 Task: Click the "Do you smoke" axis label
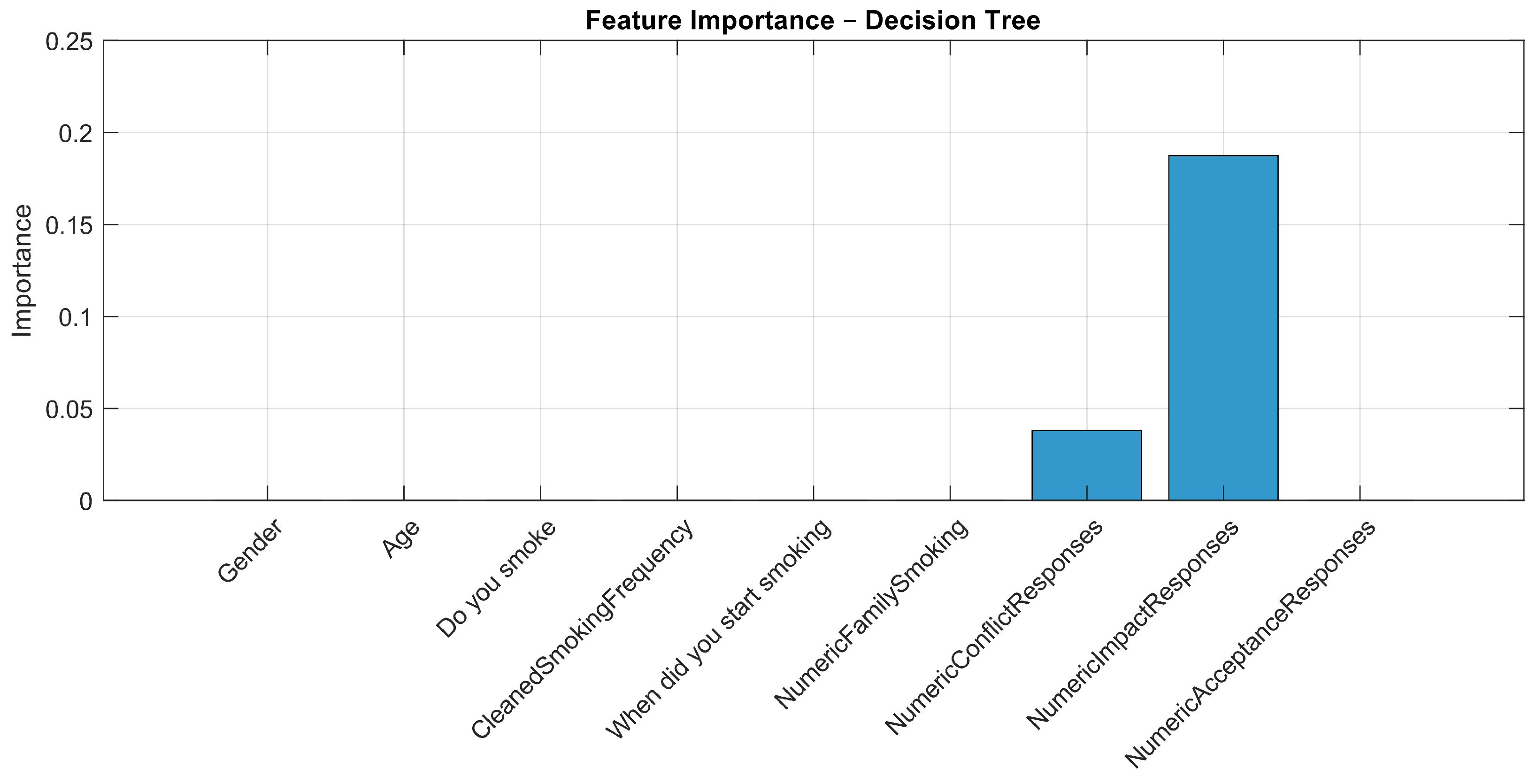tap(496, 578)
